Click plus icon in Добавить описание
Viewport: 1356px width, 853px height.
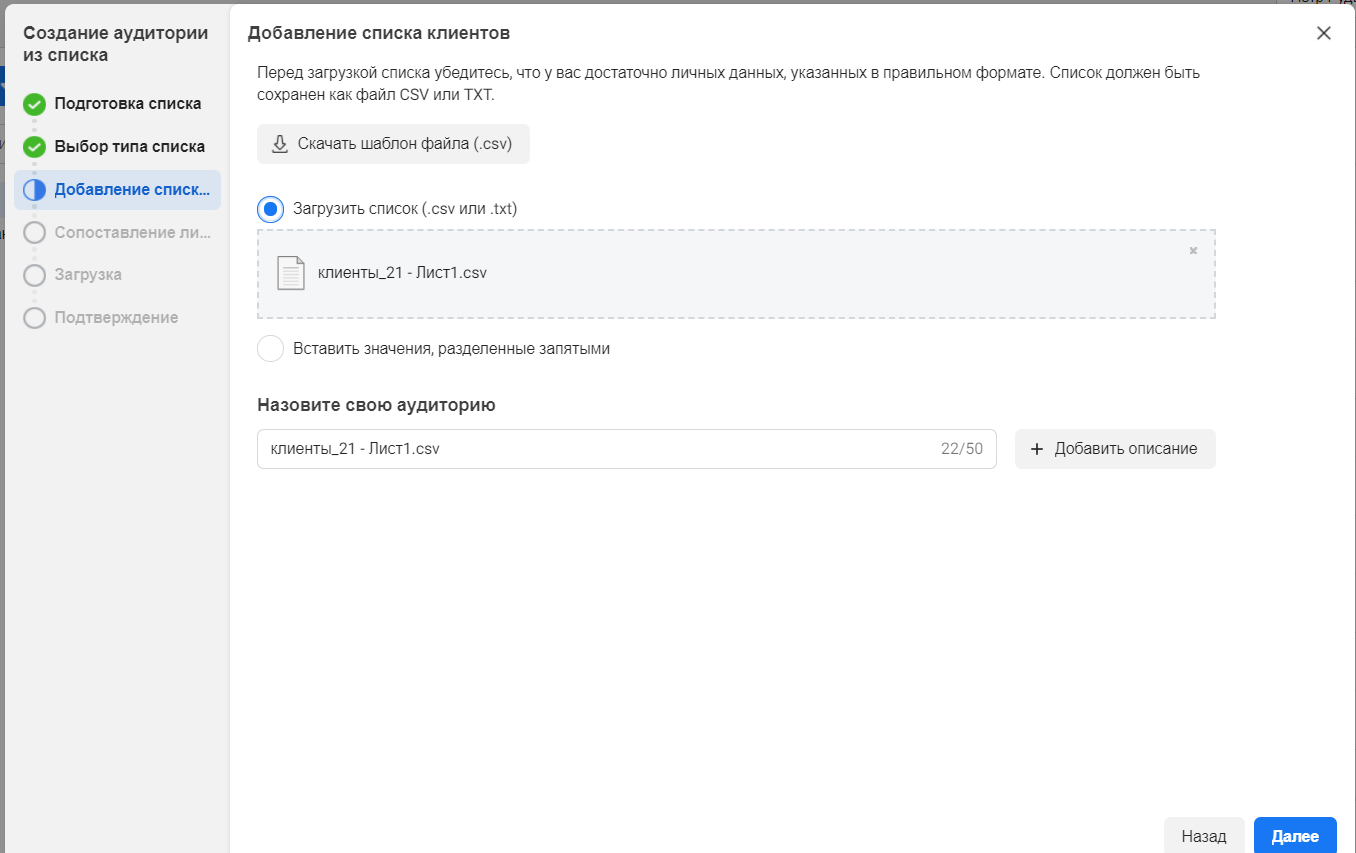coord(1037,449)
